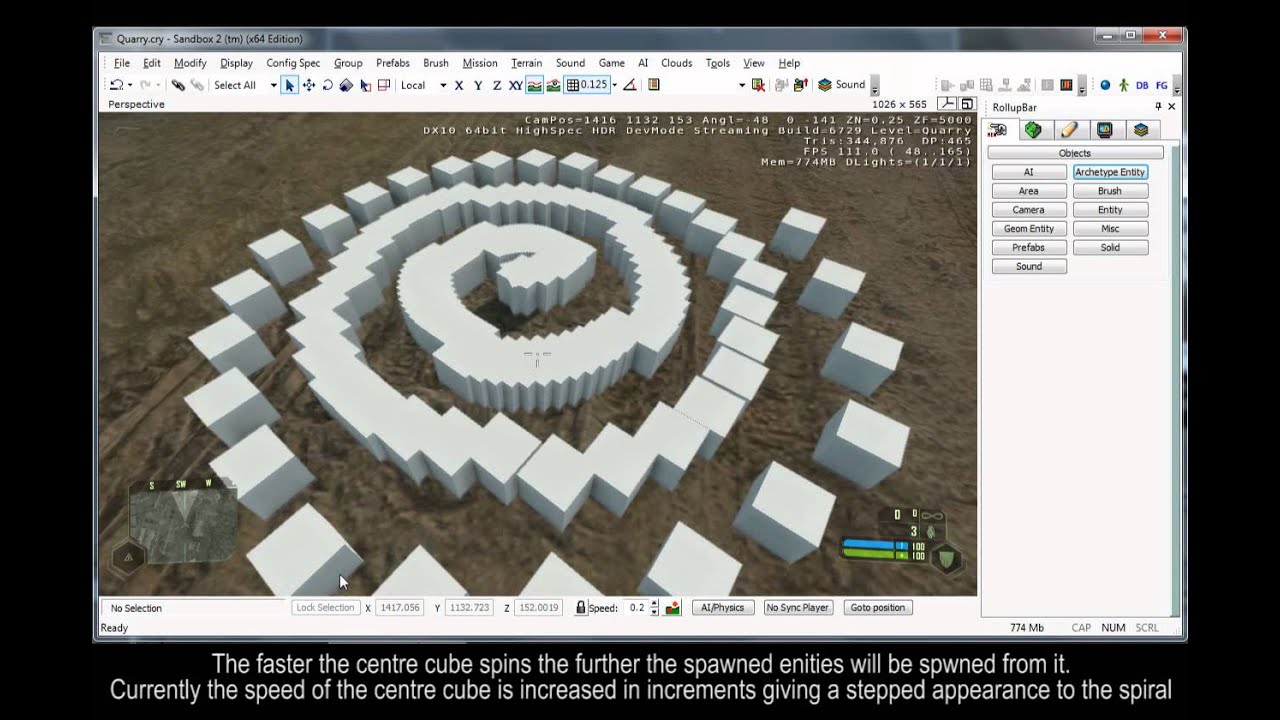Toggle snap to terrain and objects icon
Screen dimensions: 1280x720
pyautogui.click(x=553, y=85)
